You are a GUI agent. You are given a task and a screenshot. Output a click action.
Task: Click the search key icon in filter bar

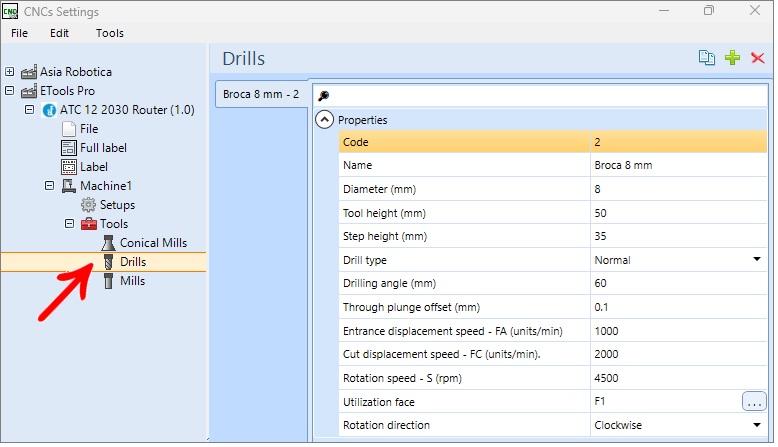click(x=324, y=96)
